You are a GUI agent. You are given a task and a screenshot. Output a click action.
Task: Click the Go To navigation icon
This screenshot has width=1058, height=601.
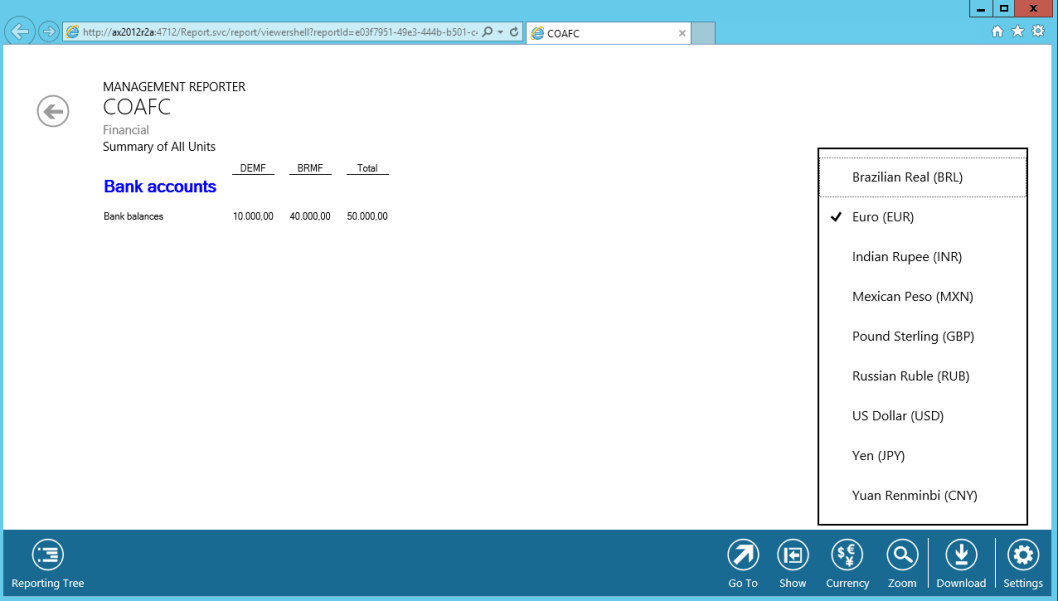tap(743, 555)
